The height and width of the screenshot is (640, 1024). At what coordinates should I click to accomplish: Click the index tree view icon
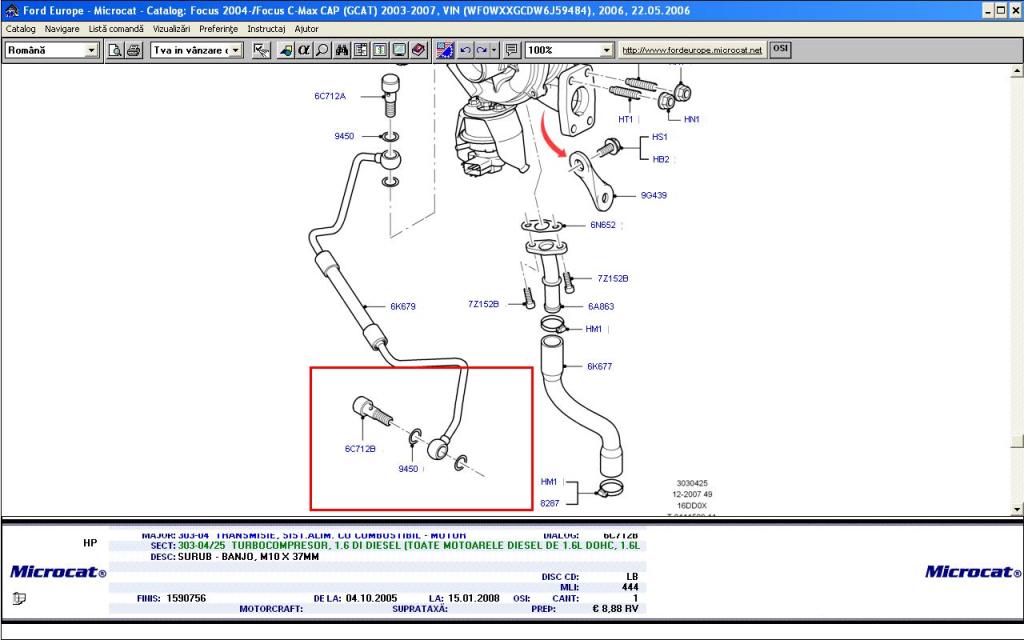pyautogui.click(x=360, y=50)
